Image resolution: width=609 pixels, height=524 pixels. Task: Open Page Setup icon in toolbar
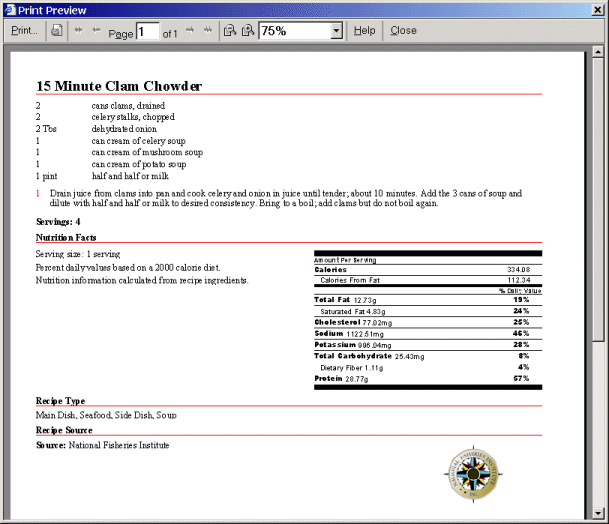point(57,30)
